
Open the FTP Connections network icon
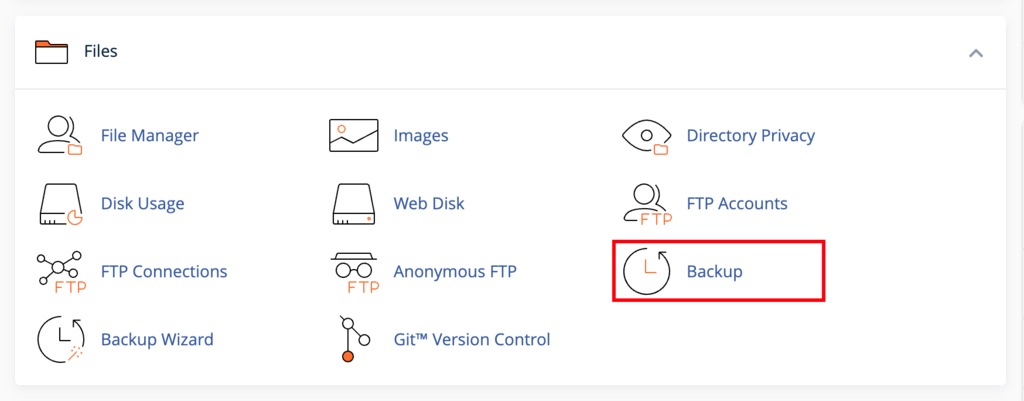60,272
